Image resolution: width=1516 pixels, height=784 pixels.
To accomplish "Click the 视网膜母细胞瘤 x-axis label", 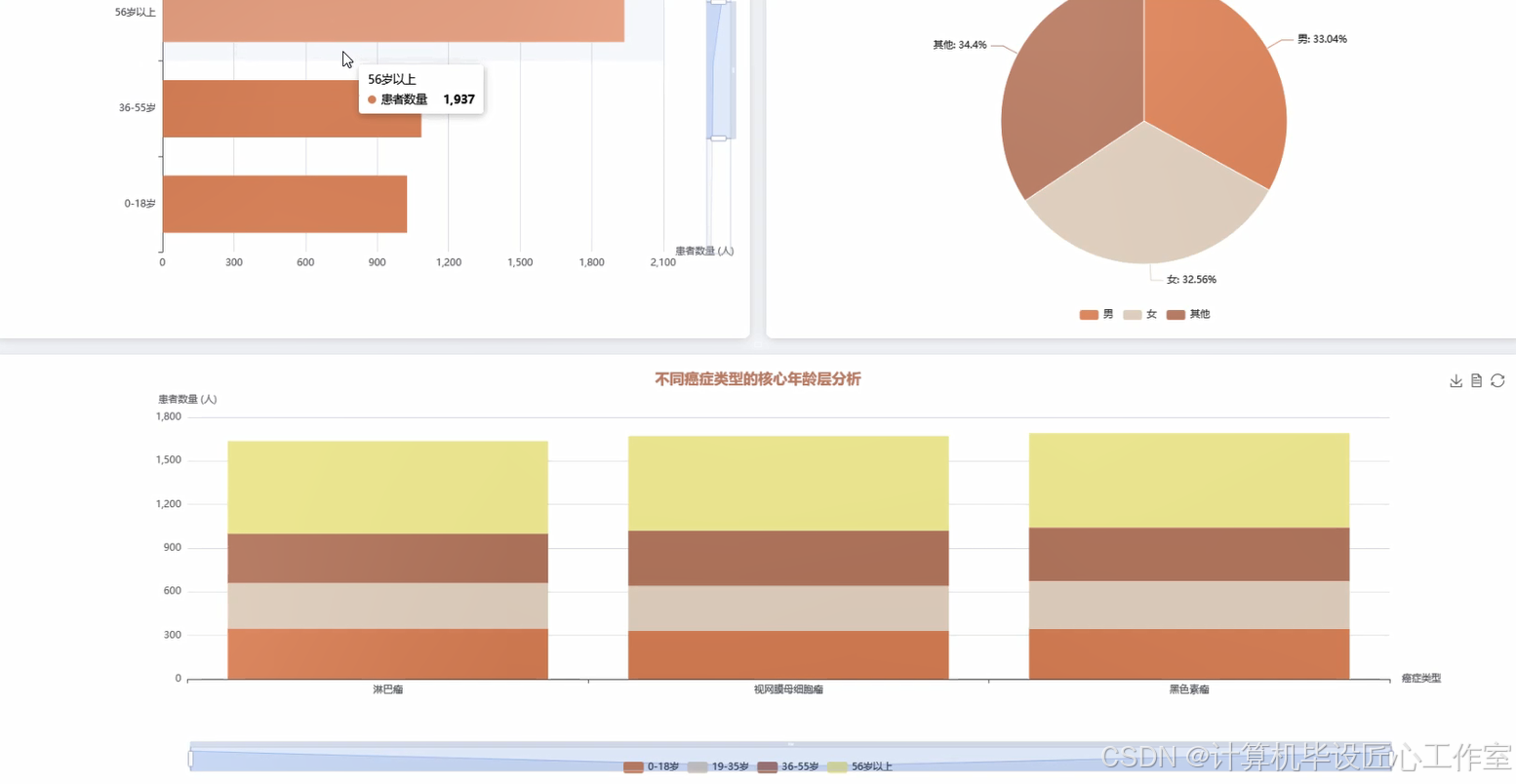I will pos(788,689).
